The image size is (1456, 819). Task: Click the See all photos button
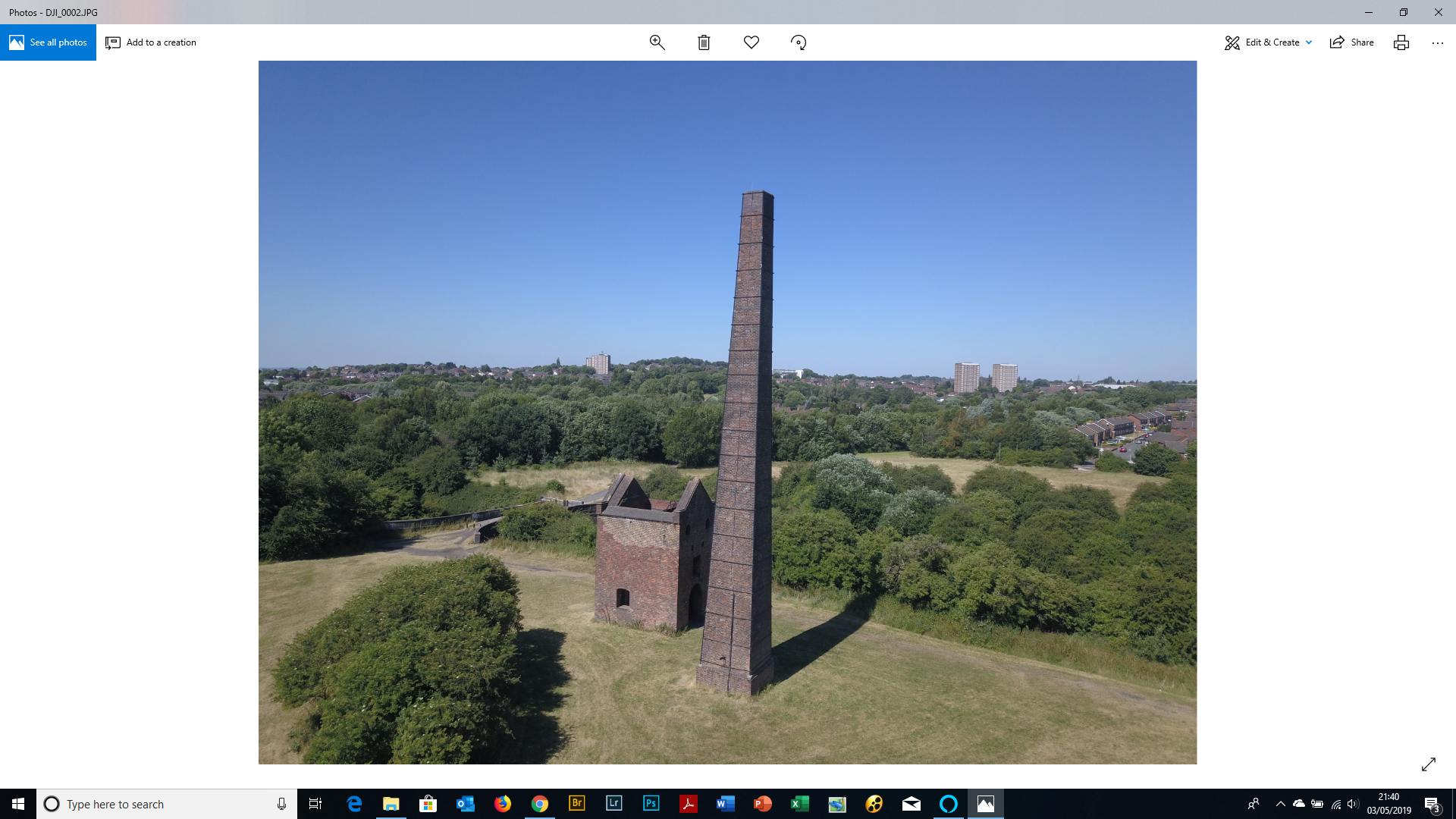point(48,42)
